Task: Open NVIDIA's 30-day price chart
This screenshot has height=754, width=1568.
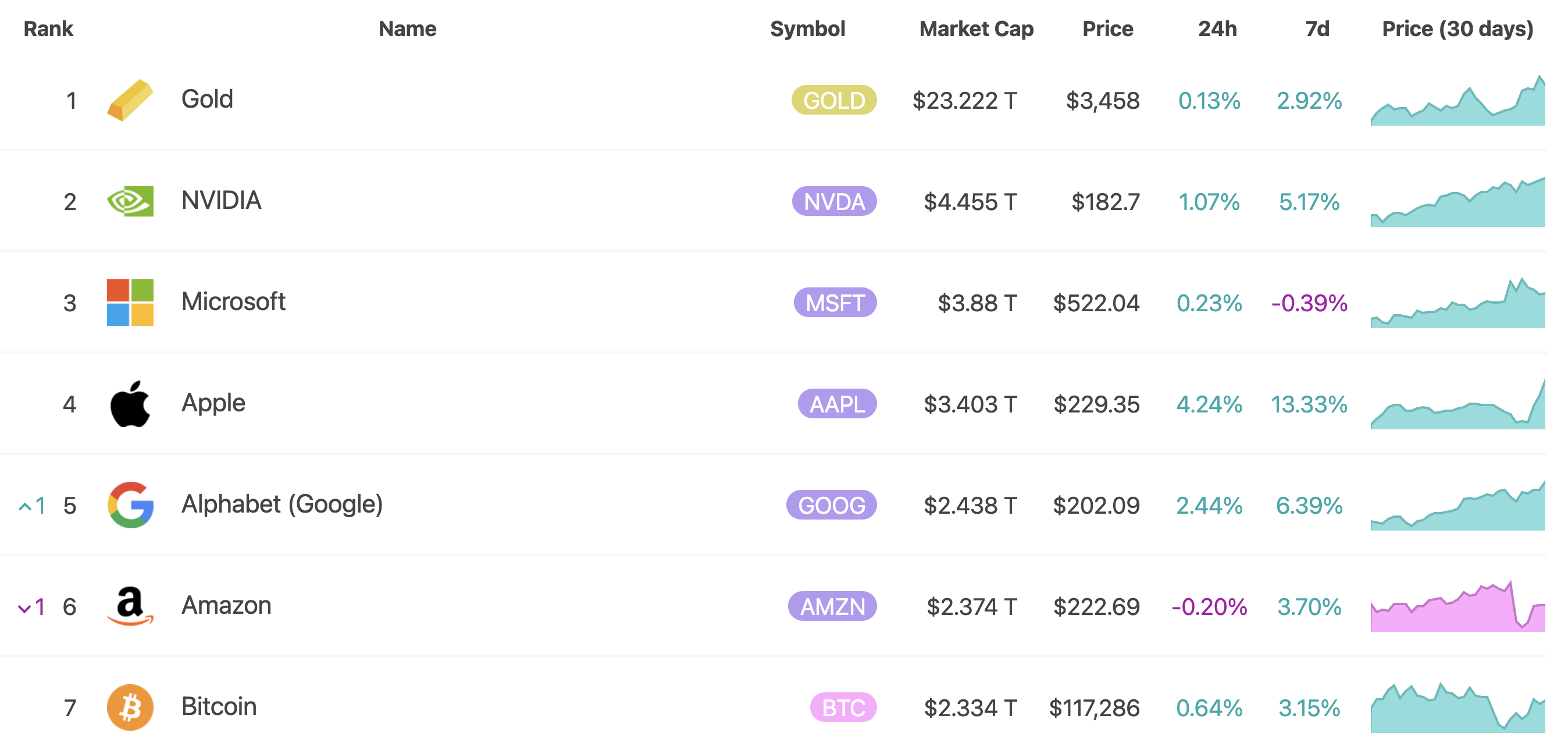Action: click(x=1457, y=201)
